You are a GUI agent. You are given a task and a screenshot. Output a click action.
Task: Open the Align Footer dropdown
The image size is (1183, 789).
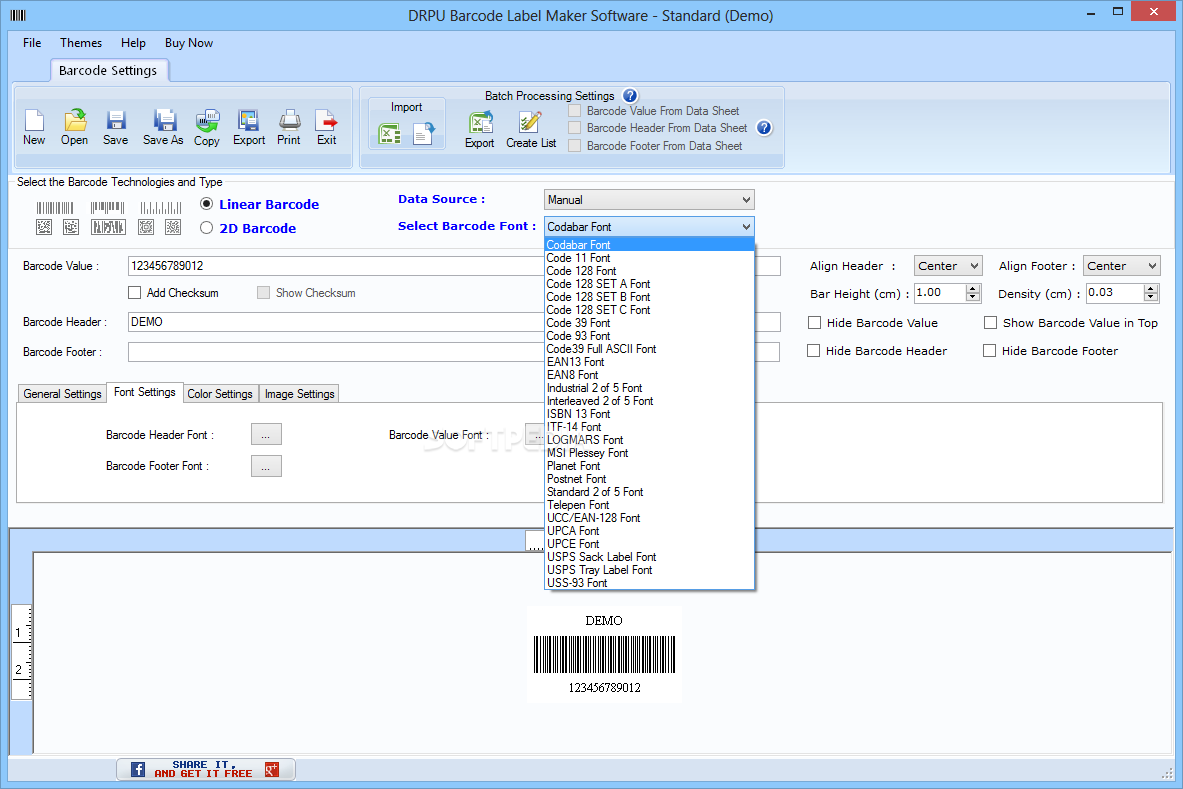point(1121,266)
